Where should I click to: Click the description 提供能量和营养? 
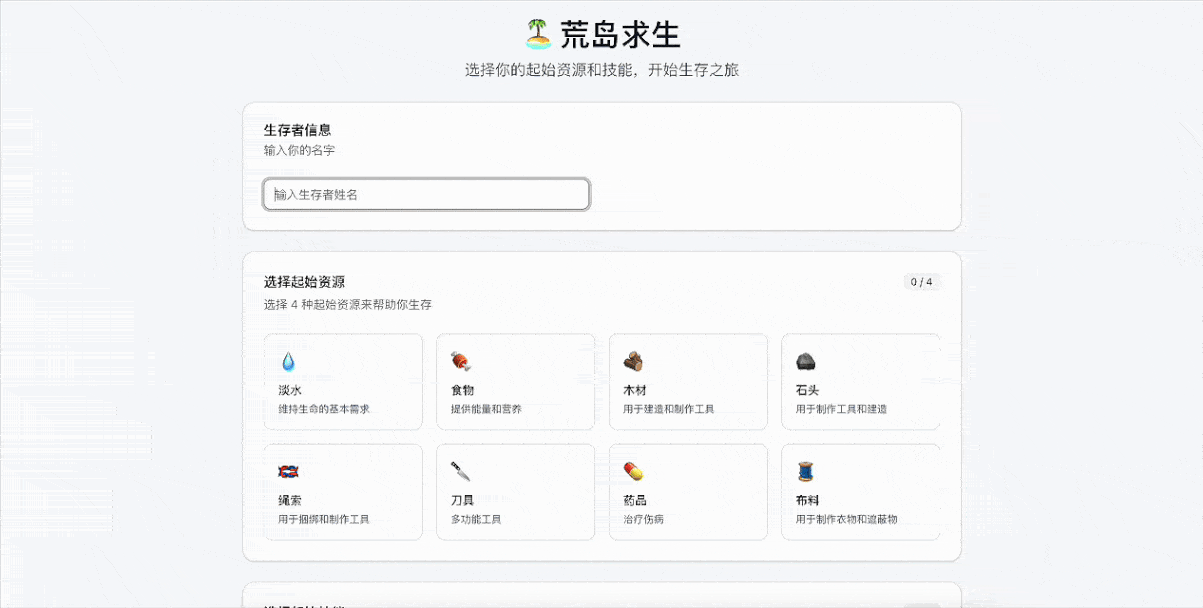pyautogui.click(x=486, y=409)
